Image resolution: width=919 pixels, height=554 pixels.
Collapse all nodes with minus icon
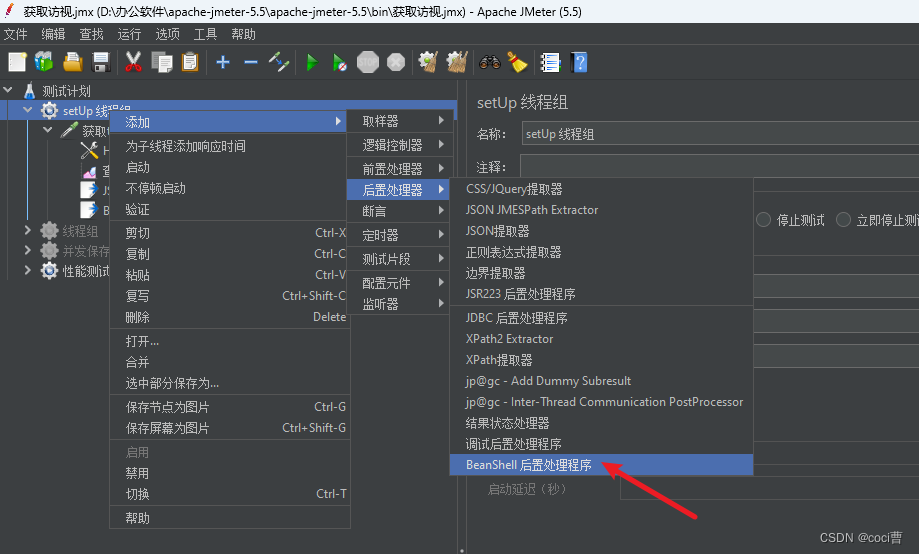251,62
